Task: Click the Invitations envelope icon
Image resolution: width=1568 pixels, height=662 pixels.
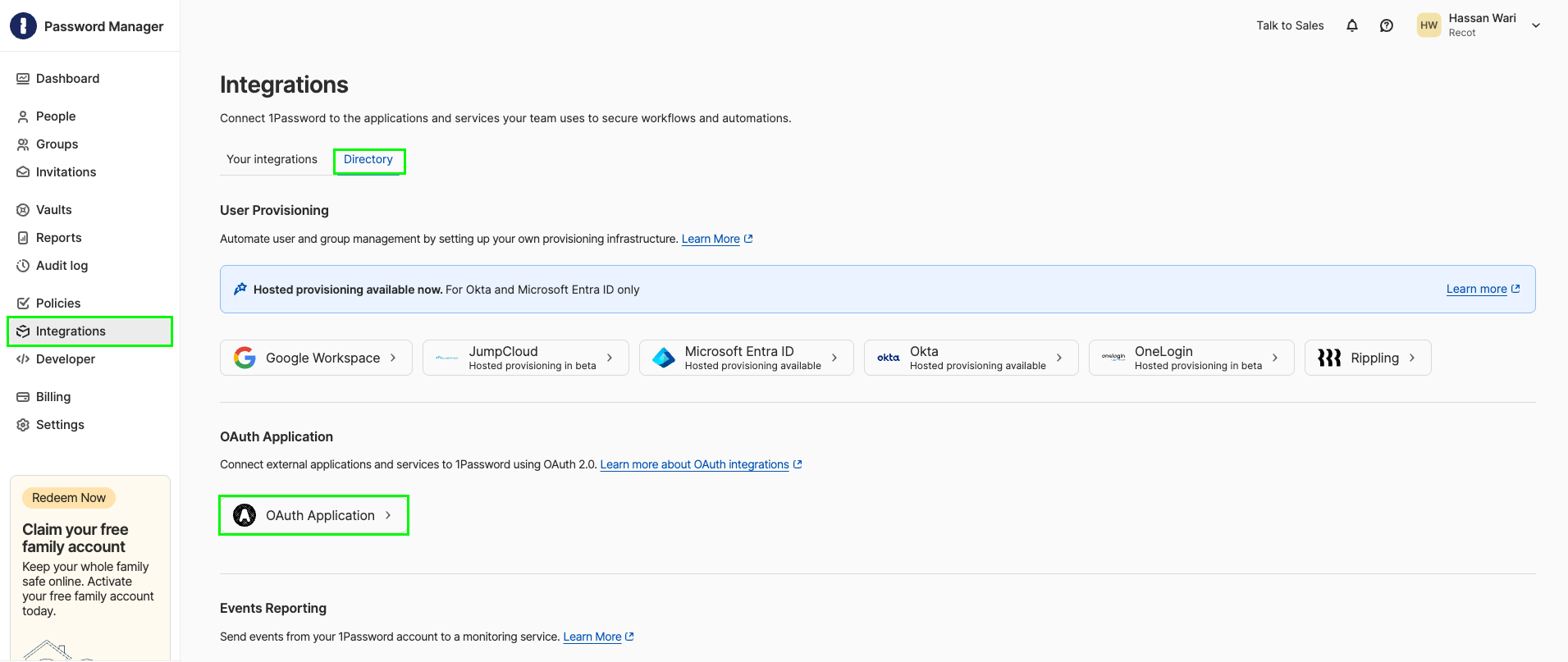Action: coord(23,172)
